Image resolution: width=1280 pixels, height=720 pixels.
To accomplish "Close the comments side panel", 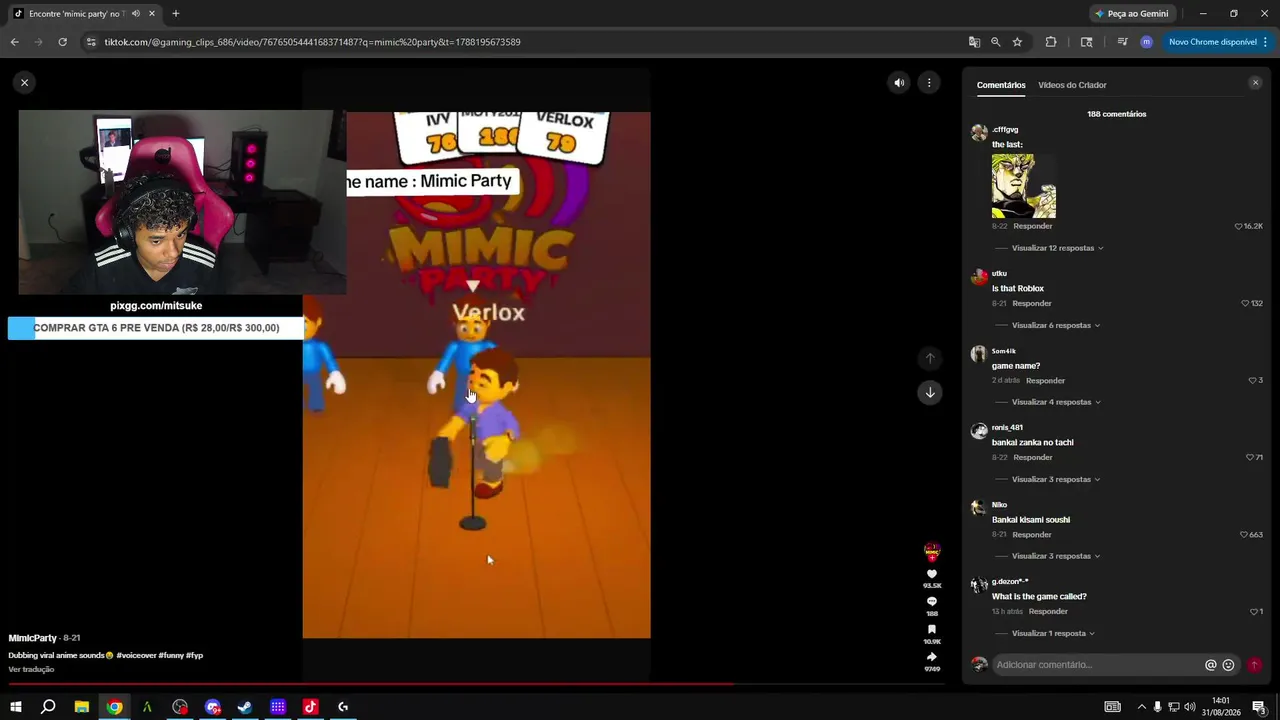I will point(1255,83).
